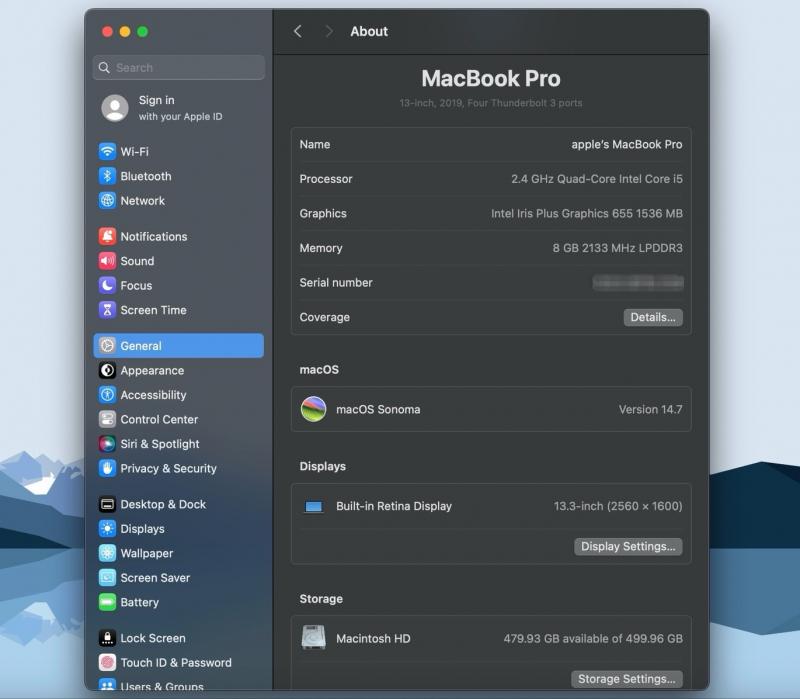Select Appearance label in sidebar
Image resolution: width=800 pixels, height=699 pixels.
click(x=152, y=370)
